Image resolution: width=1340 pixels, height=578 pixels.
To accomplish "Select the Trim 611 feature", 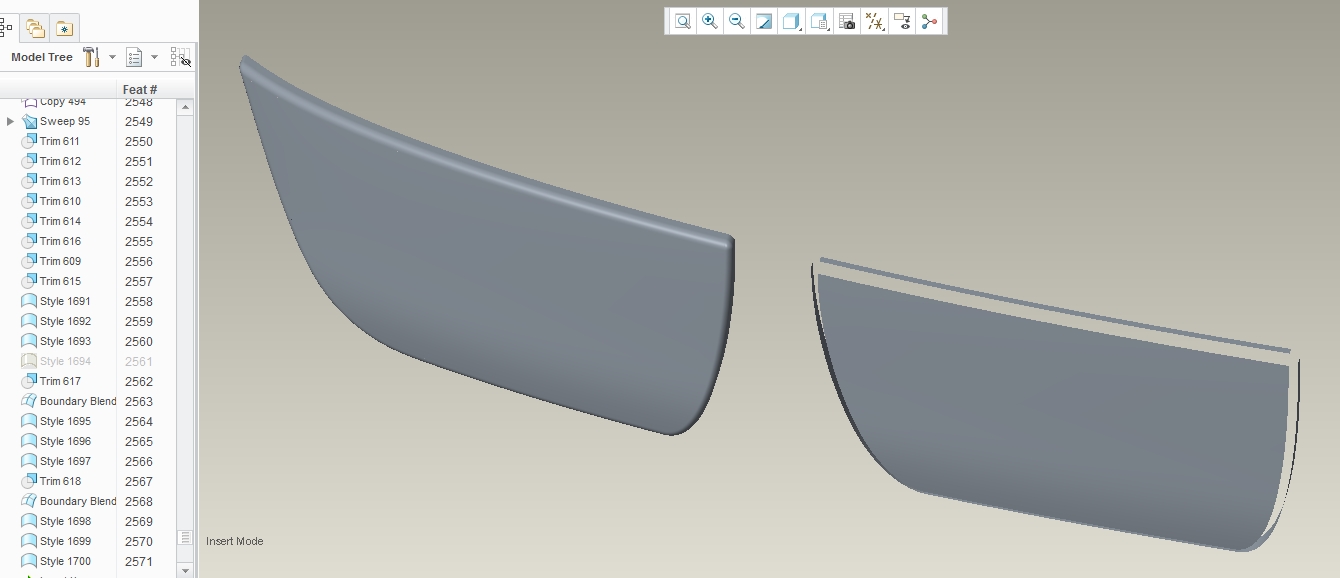I will coord(60,141).
